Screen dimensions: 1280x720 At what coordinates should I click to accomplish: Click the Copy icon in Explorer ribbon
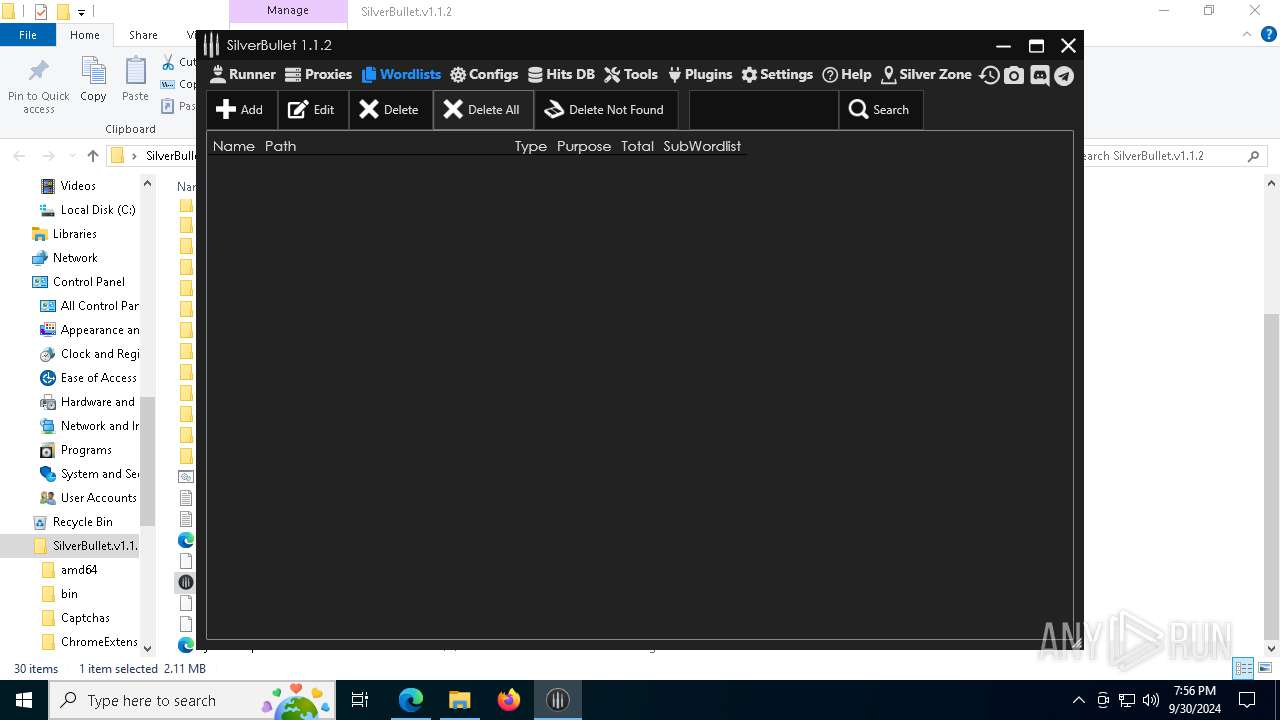pyautogui.click(x=93, y=80)
